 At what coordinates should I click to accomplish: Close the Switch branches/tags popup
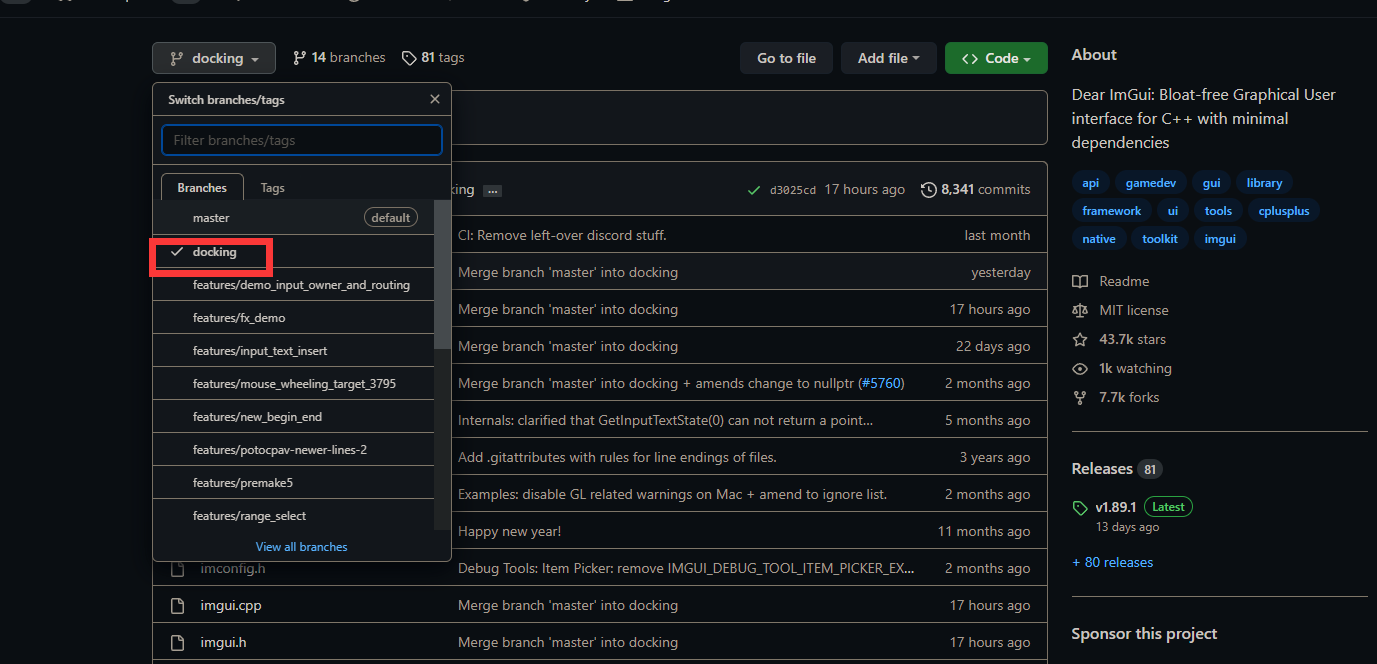(434, 99)
